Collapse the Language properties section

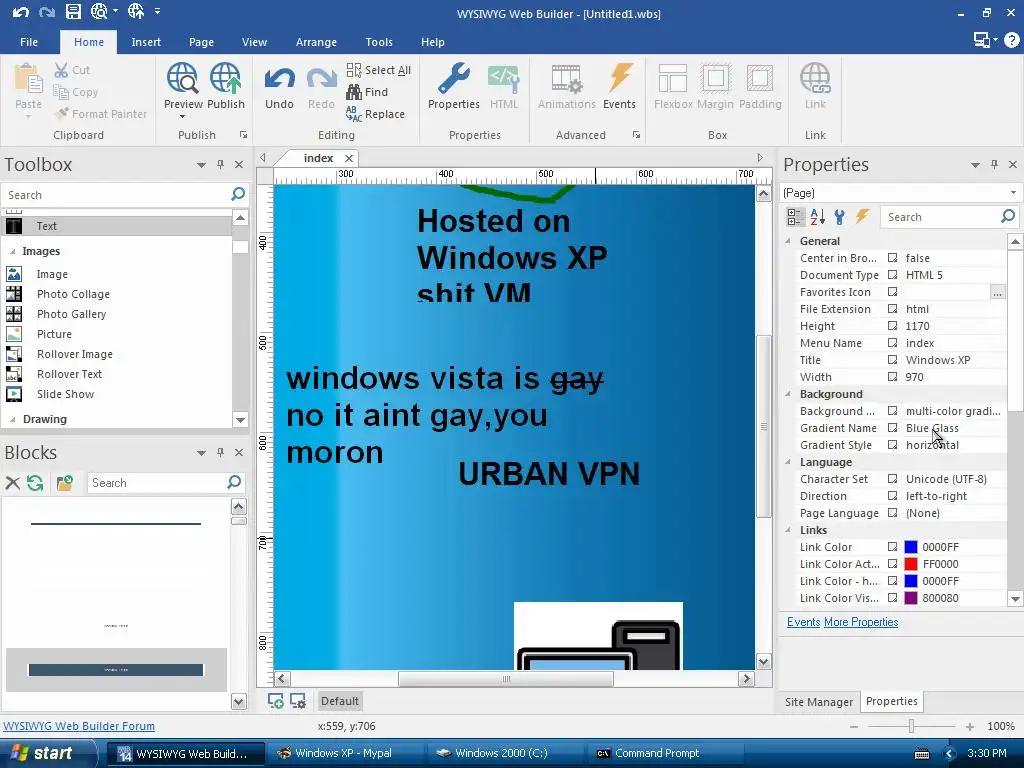[x=788, y=462]
